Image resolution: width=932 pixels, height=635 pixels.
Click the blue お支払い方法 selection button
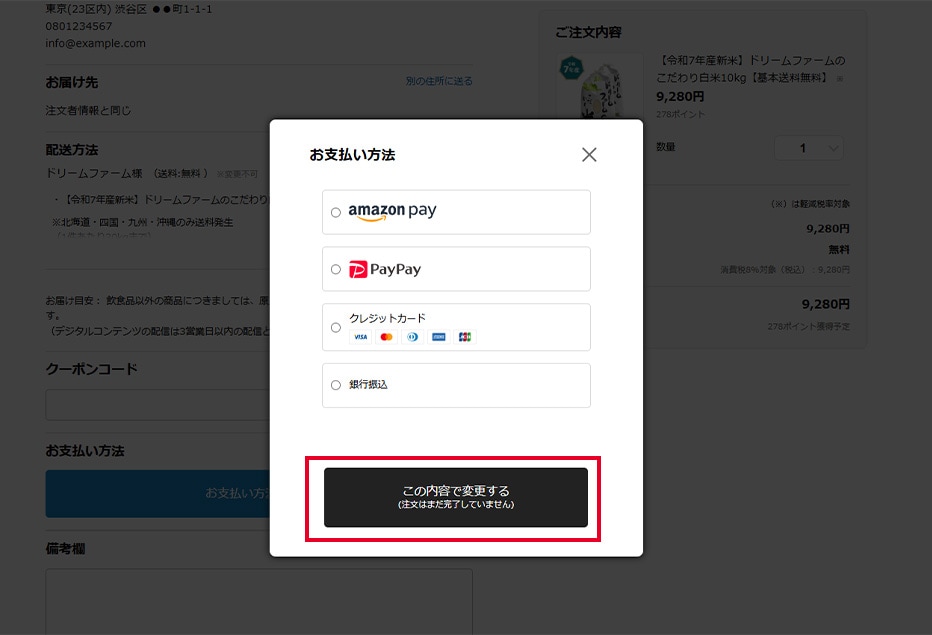(158, 493)
